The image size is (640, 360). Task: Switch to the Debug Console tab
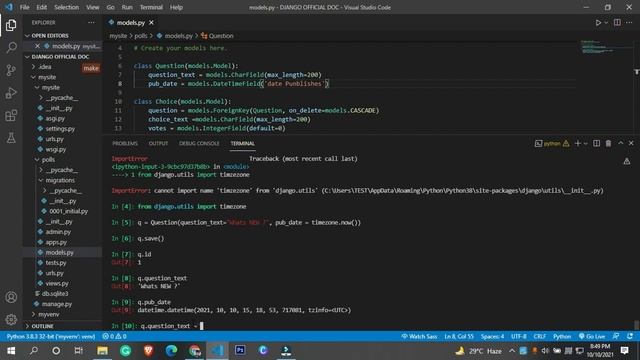199,143
